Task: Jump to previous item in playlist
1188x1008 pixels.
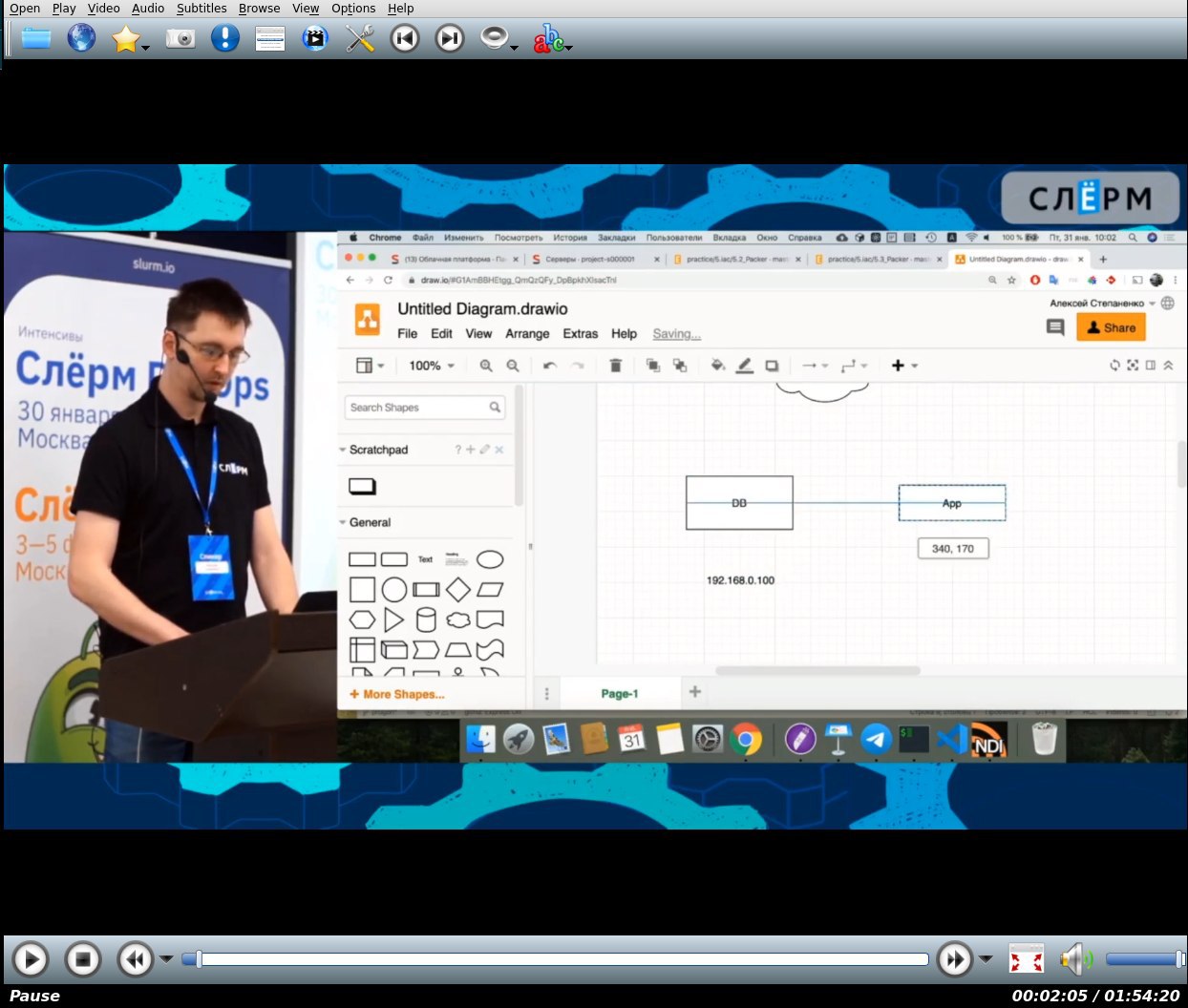Action: pos(405,39)
